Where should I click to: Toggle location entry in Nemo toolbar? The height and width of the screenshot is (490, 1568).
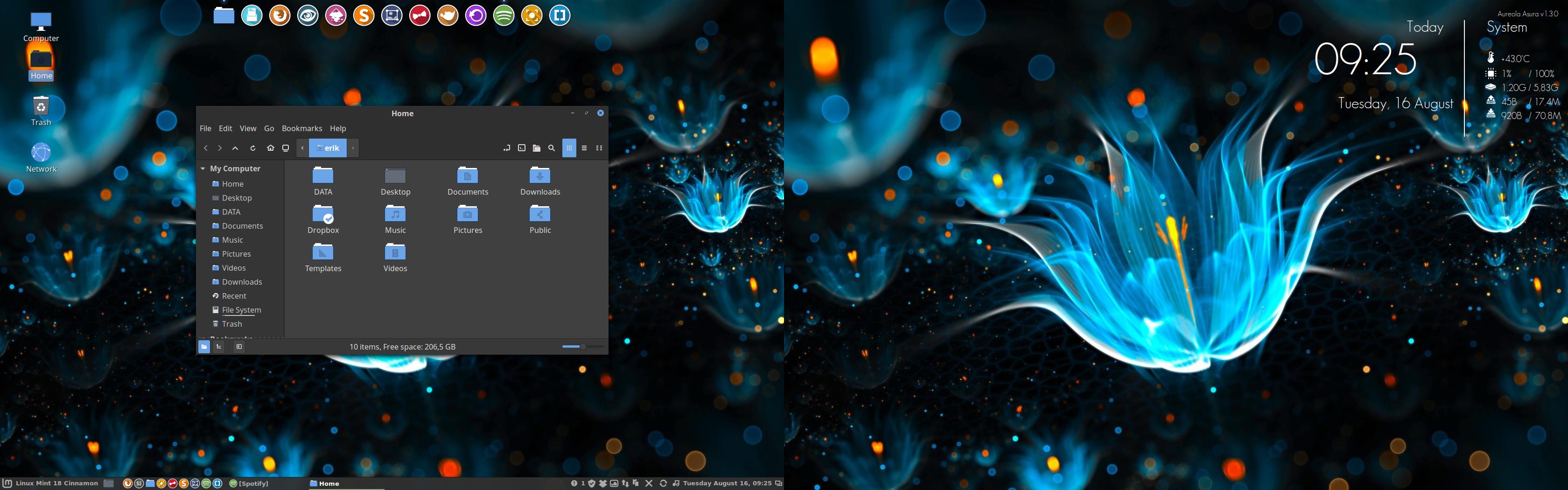click(506, 148)
